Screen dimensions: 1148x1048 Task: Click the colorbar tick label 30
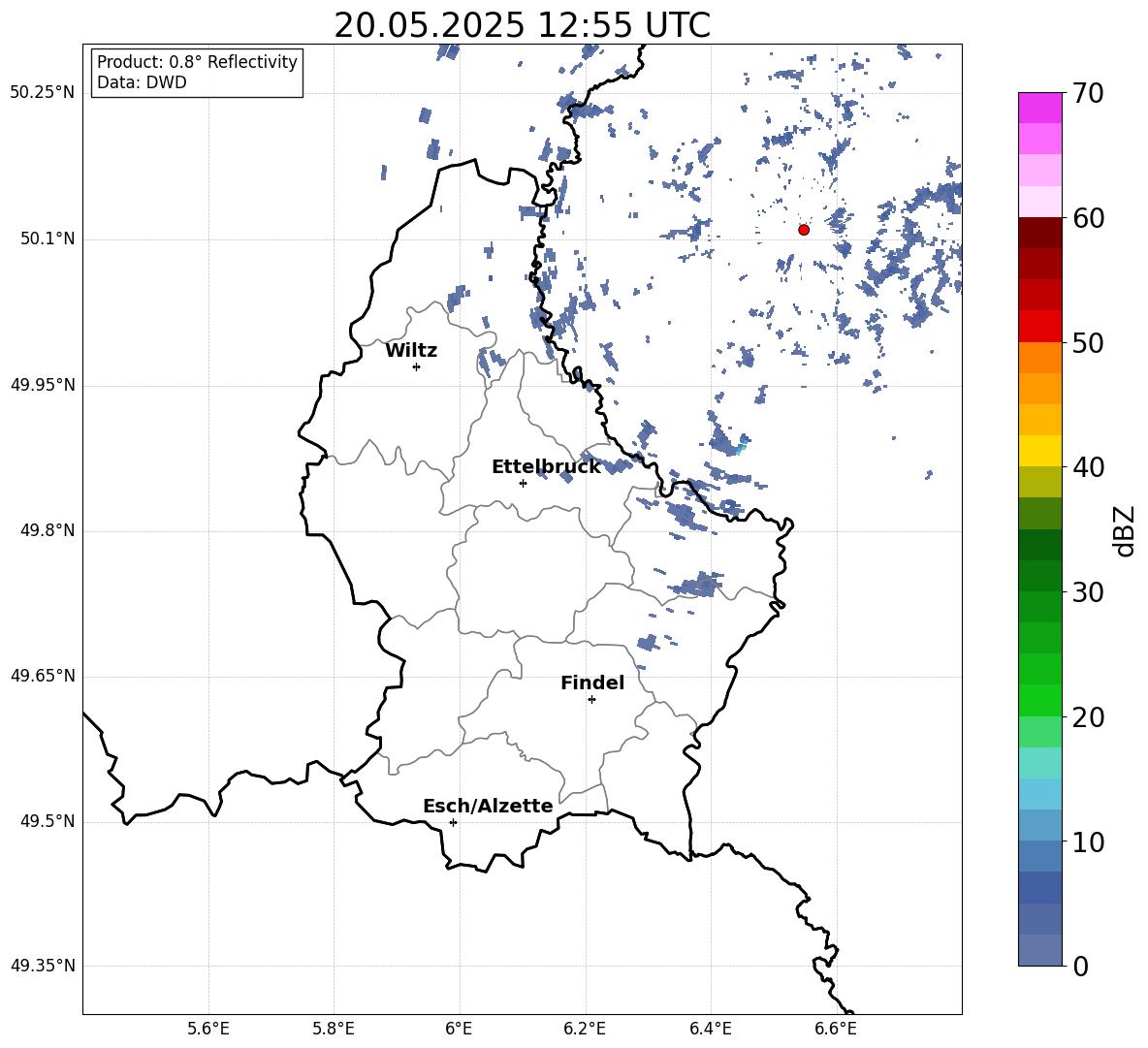click(1087, 592)
